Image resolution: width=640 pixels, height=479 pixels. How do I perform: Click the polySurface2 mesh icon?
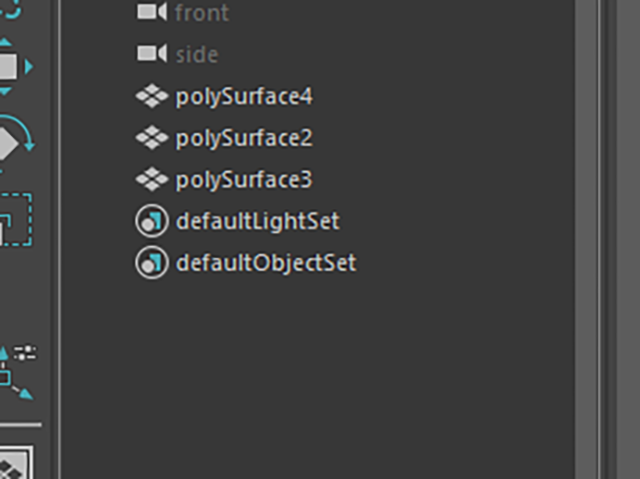[x=151, y=137]
